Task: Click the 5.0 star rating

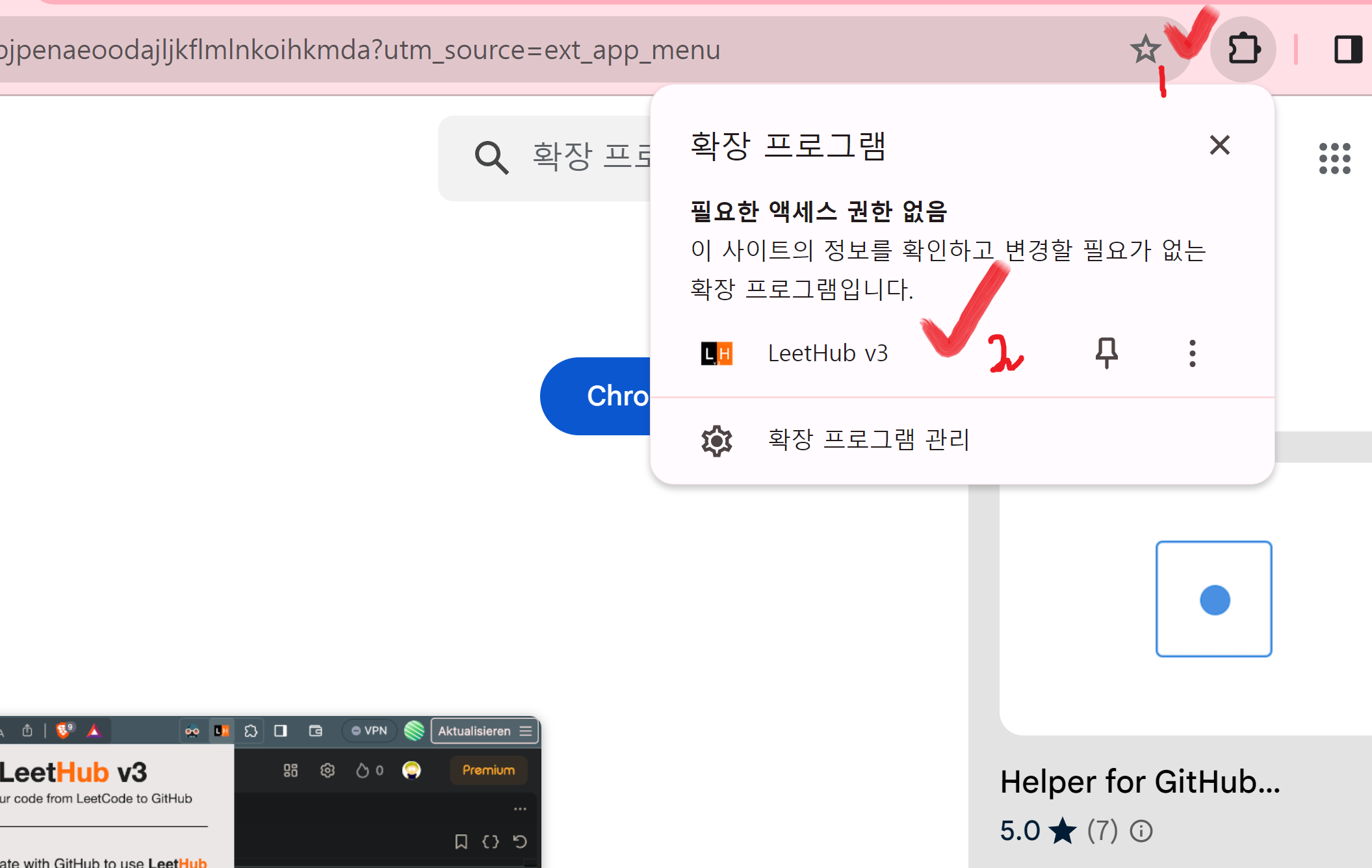Action: (x=1038, y=830)
